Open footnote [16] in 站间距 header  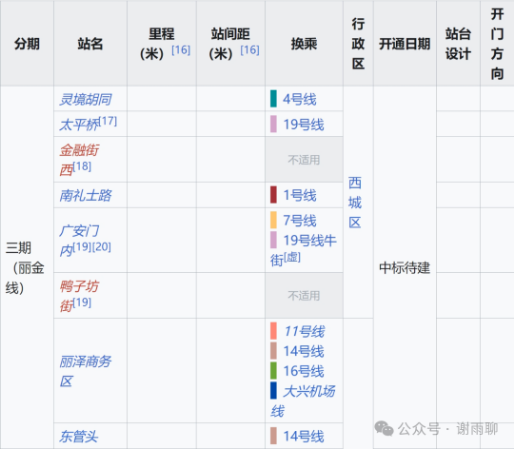coord(250,50)
